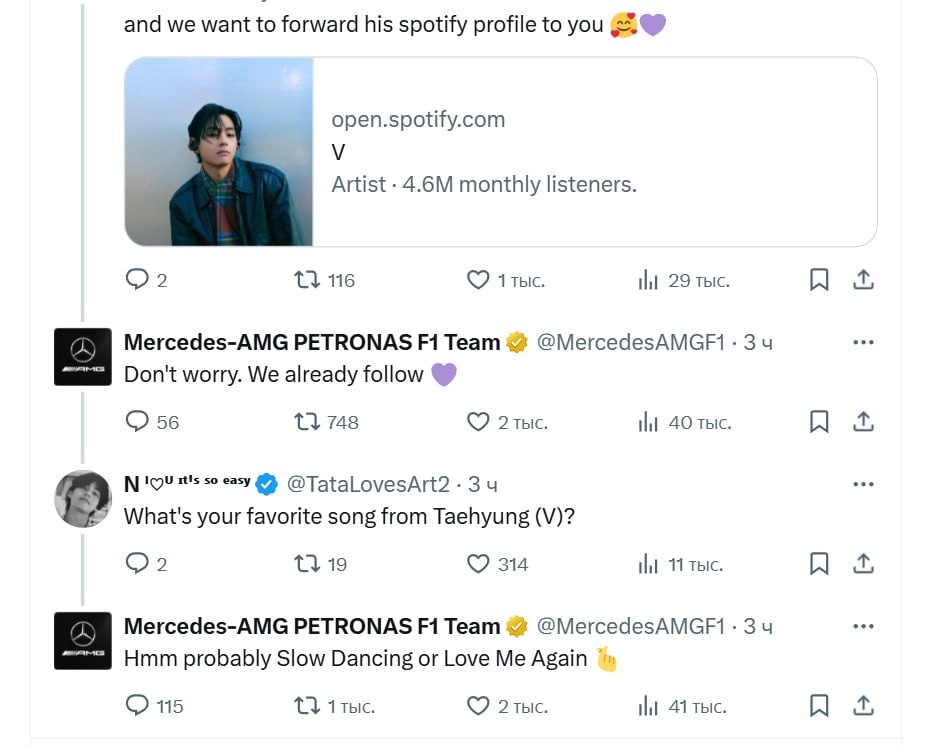The width and height of the screenshot is (930, 746).
Task: Open the @TataLovesArt2 profile handle
Action: 368,484
